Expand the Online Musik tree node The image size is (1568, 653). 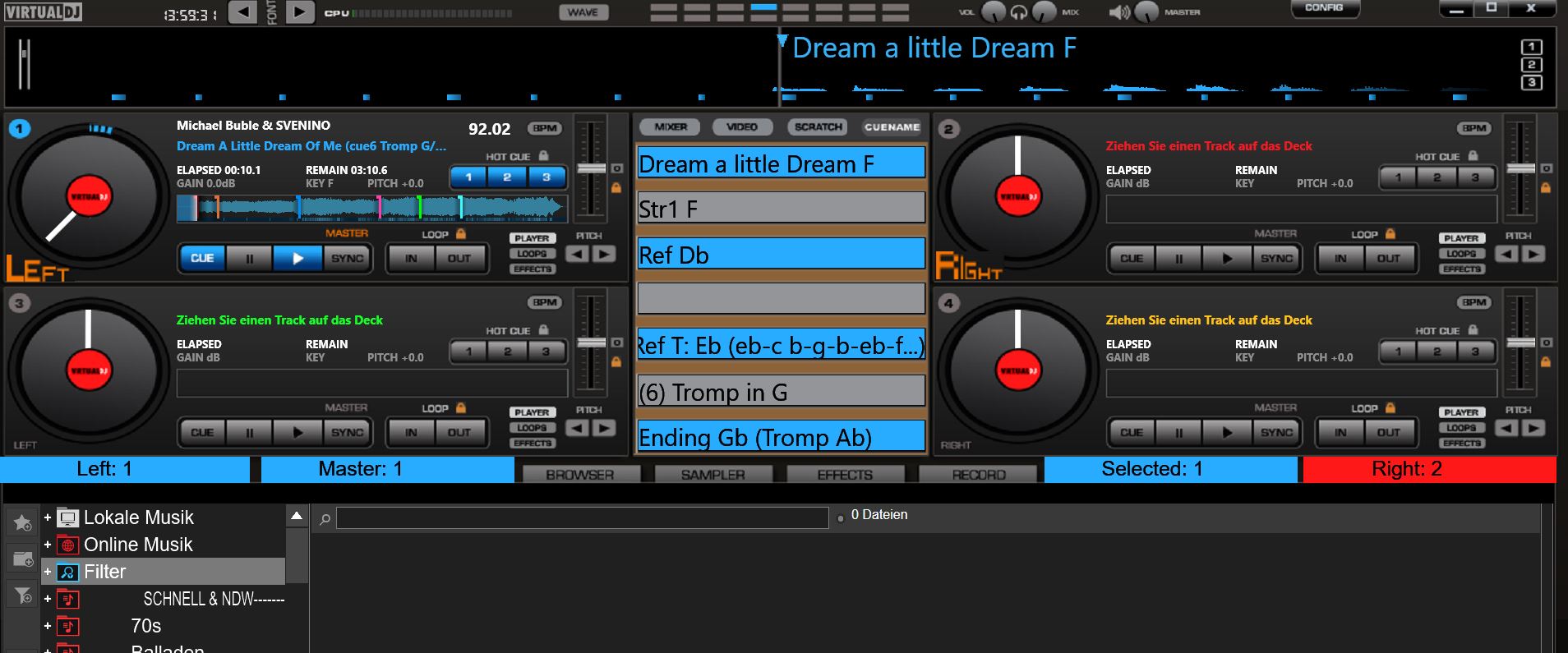pos(48,545)
